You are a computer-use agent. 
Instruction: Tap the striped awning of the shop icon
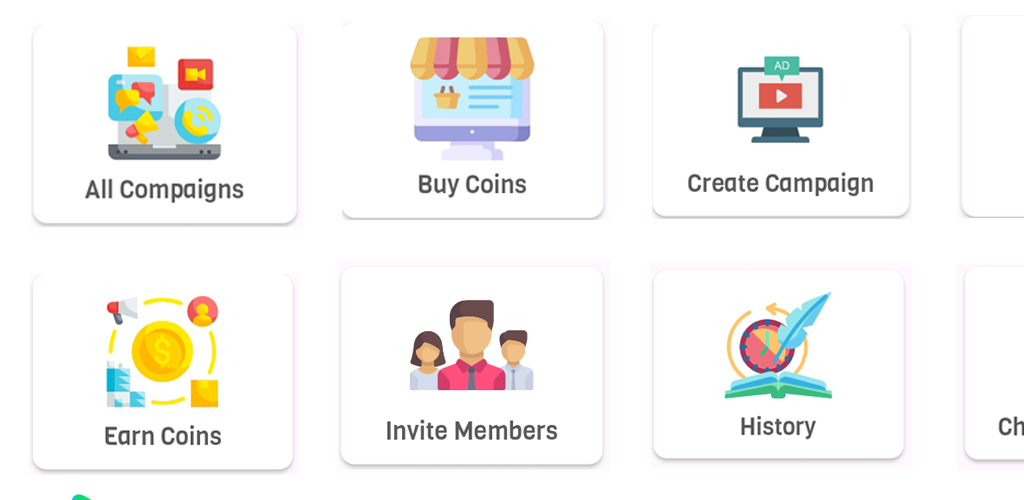[x=472, y=58]
